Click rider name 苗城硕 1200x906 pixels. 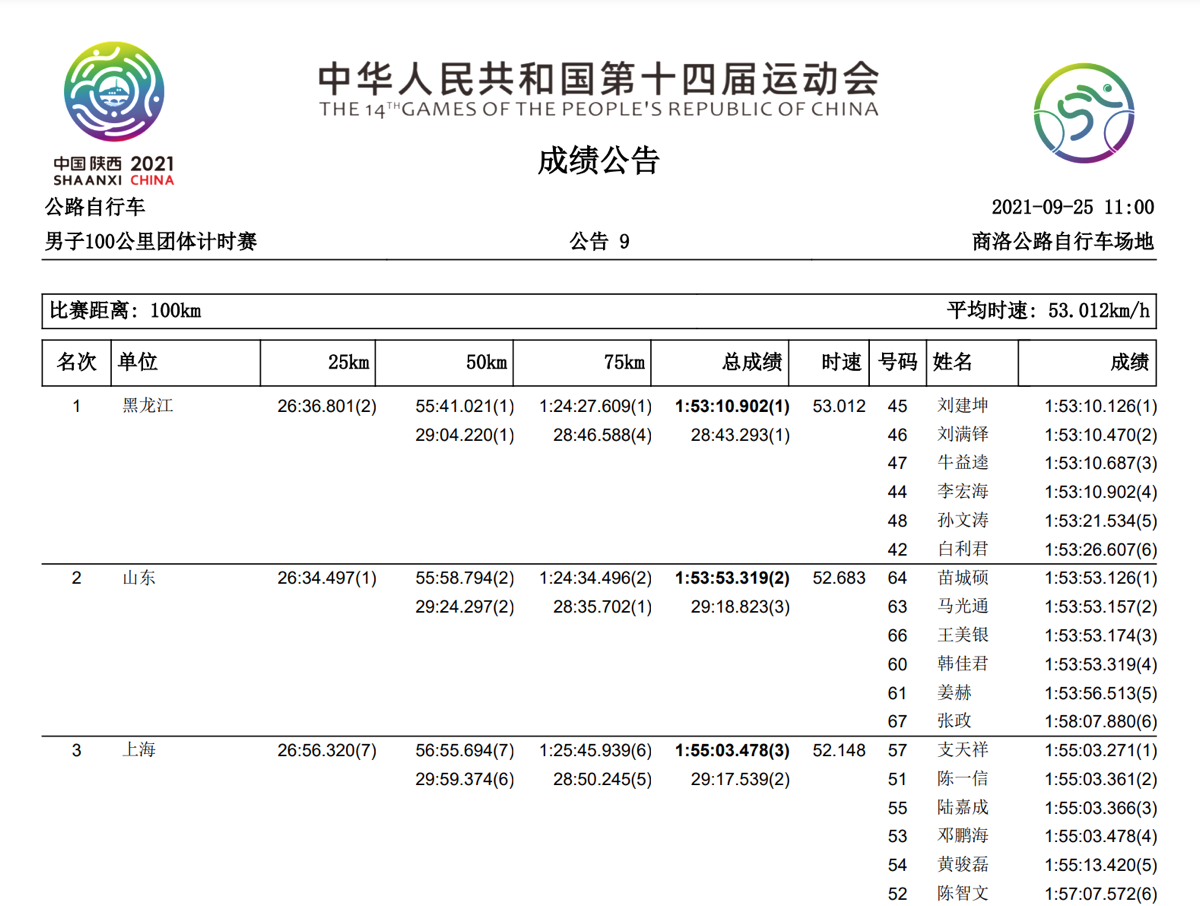(964, 578)
